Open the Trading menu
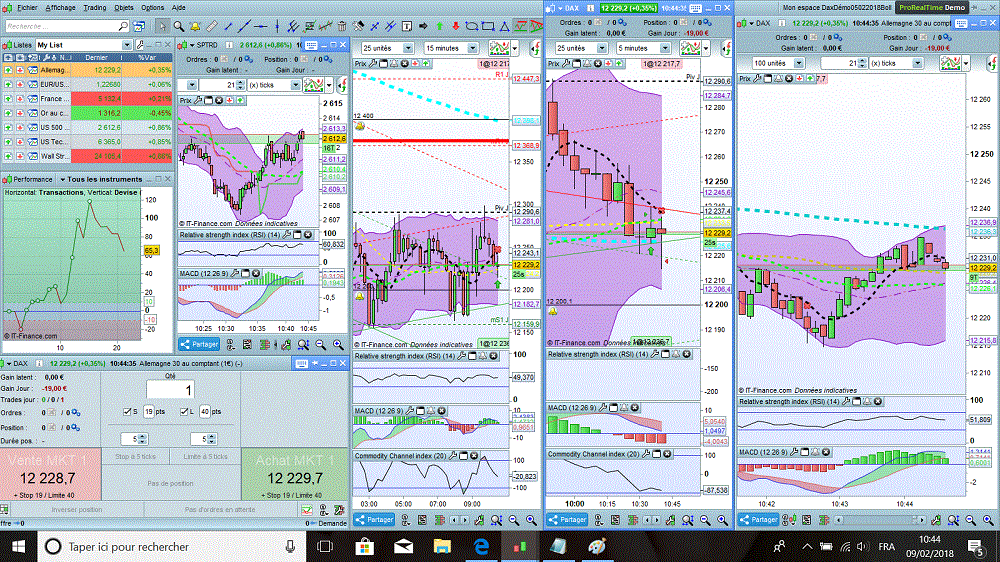 click(94, 8)
